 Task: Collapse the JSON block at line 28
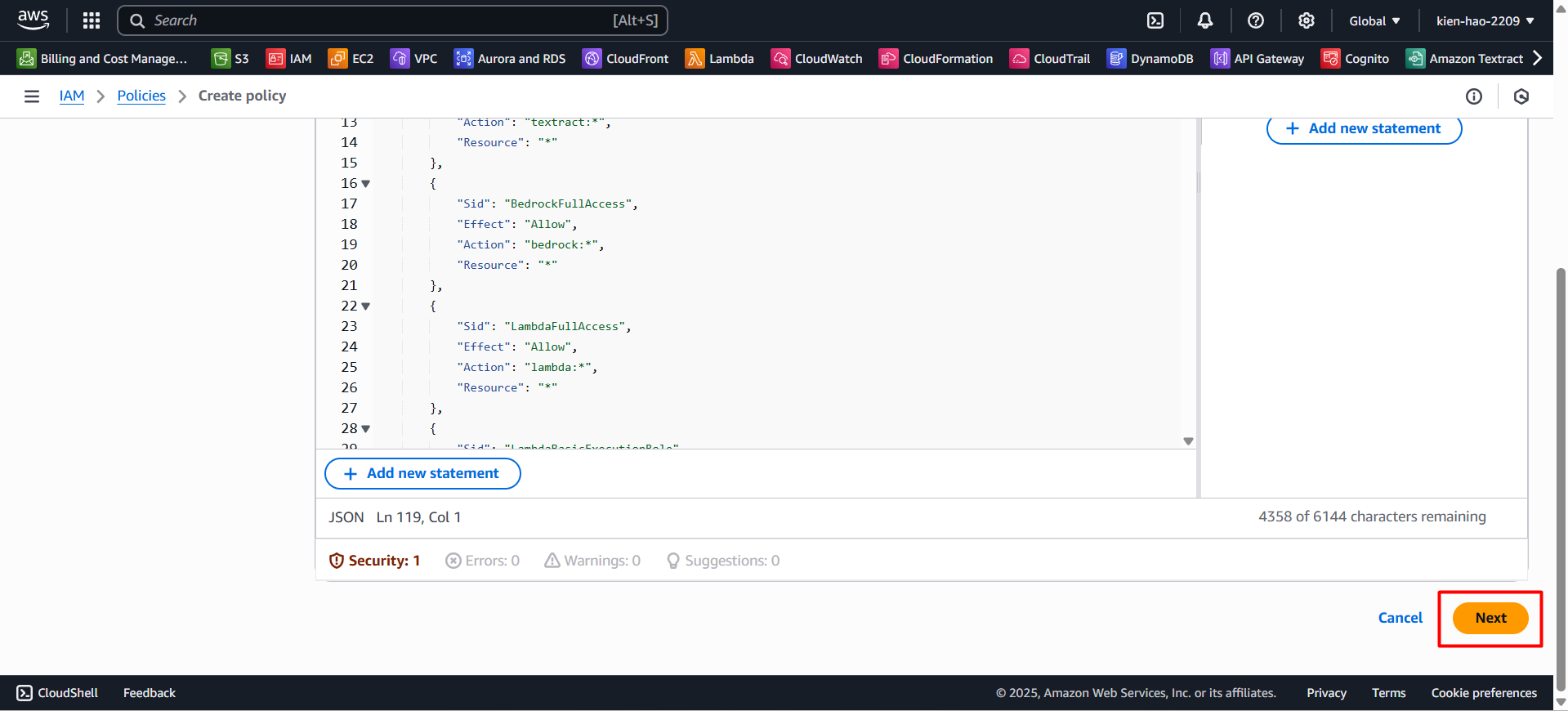click(x=366, y=429)
